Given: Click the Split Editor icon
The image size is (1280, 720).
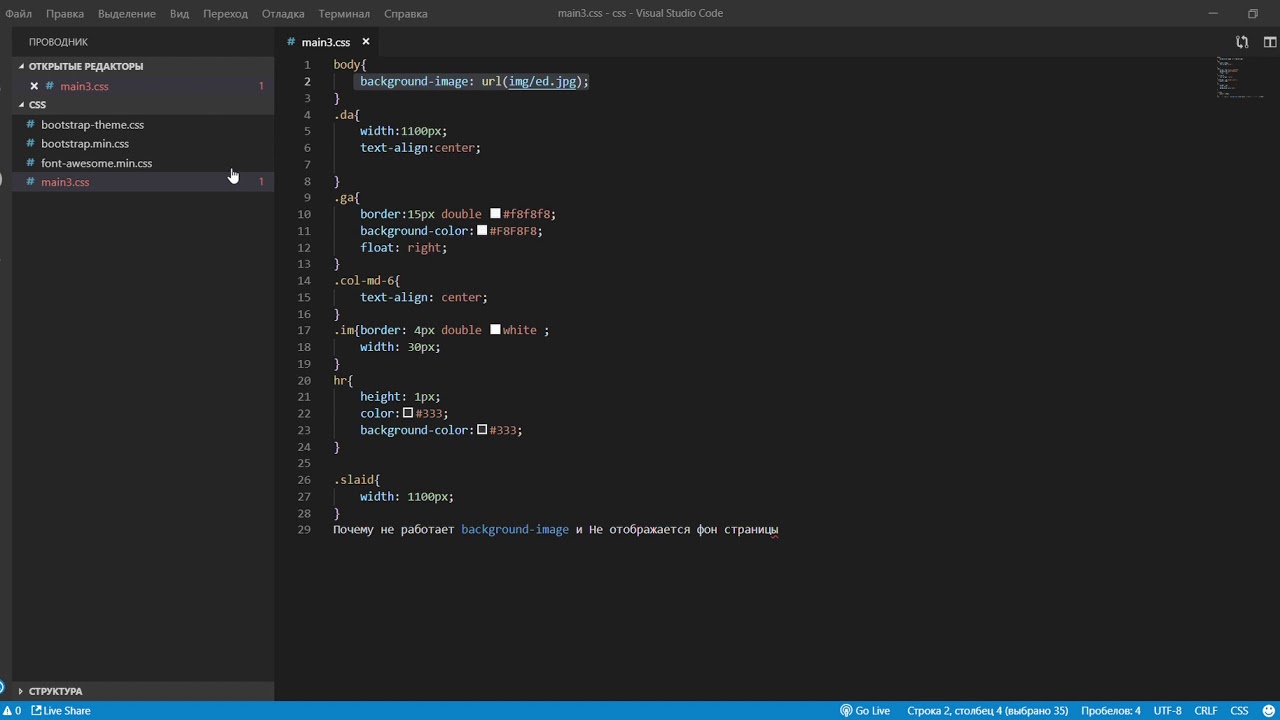Looking at the screenshot, I should pos(1270,42).
